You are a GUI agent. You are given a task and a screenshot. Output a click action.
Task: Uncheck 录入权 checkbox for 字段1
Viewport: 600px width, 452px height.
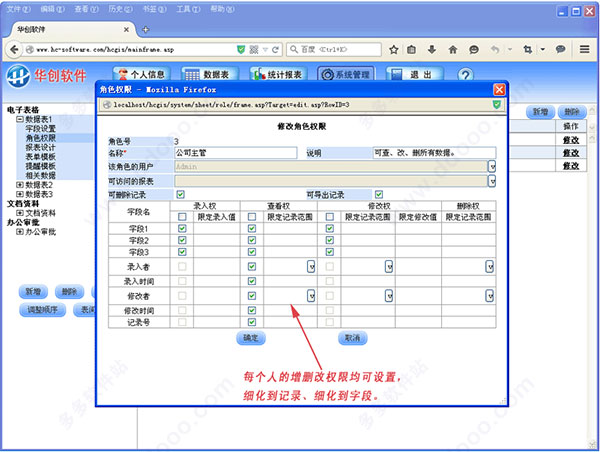pyautogui.click(x=182, y=228)
